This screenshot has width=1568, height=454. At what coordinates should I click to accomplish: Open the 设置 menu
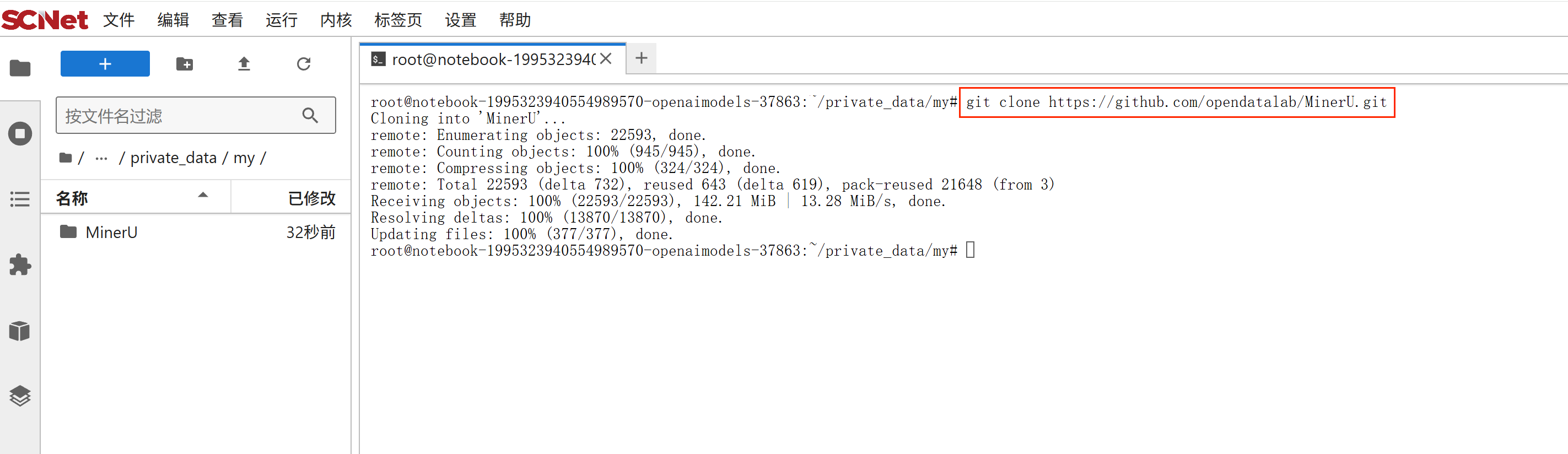[460, 20]
